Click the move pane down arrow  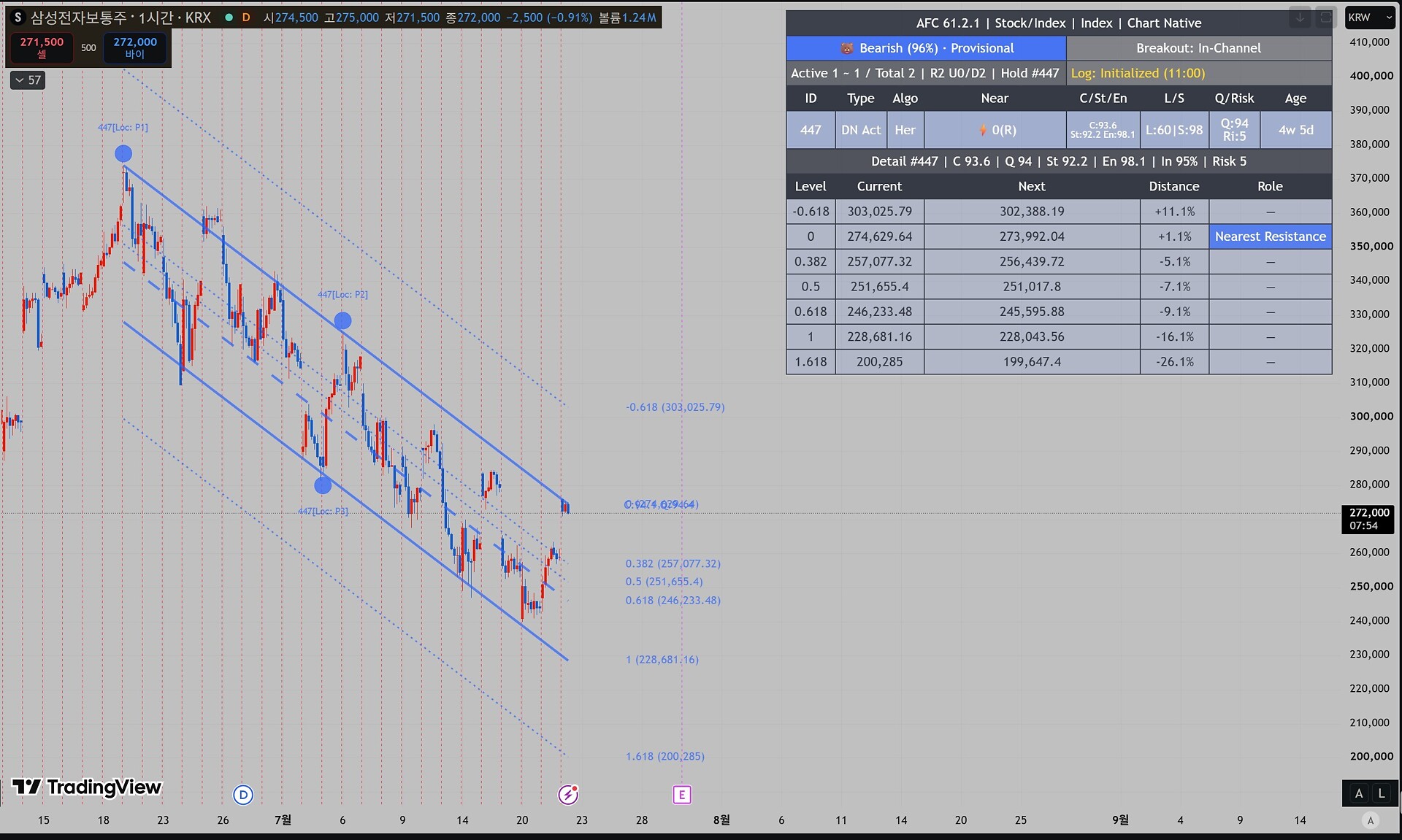[1300, 18]
